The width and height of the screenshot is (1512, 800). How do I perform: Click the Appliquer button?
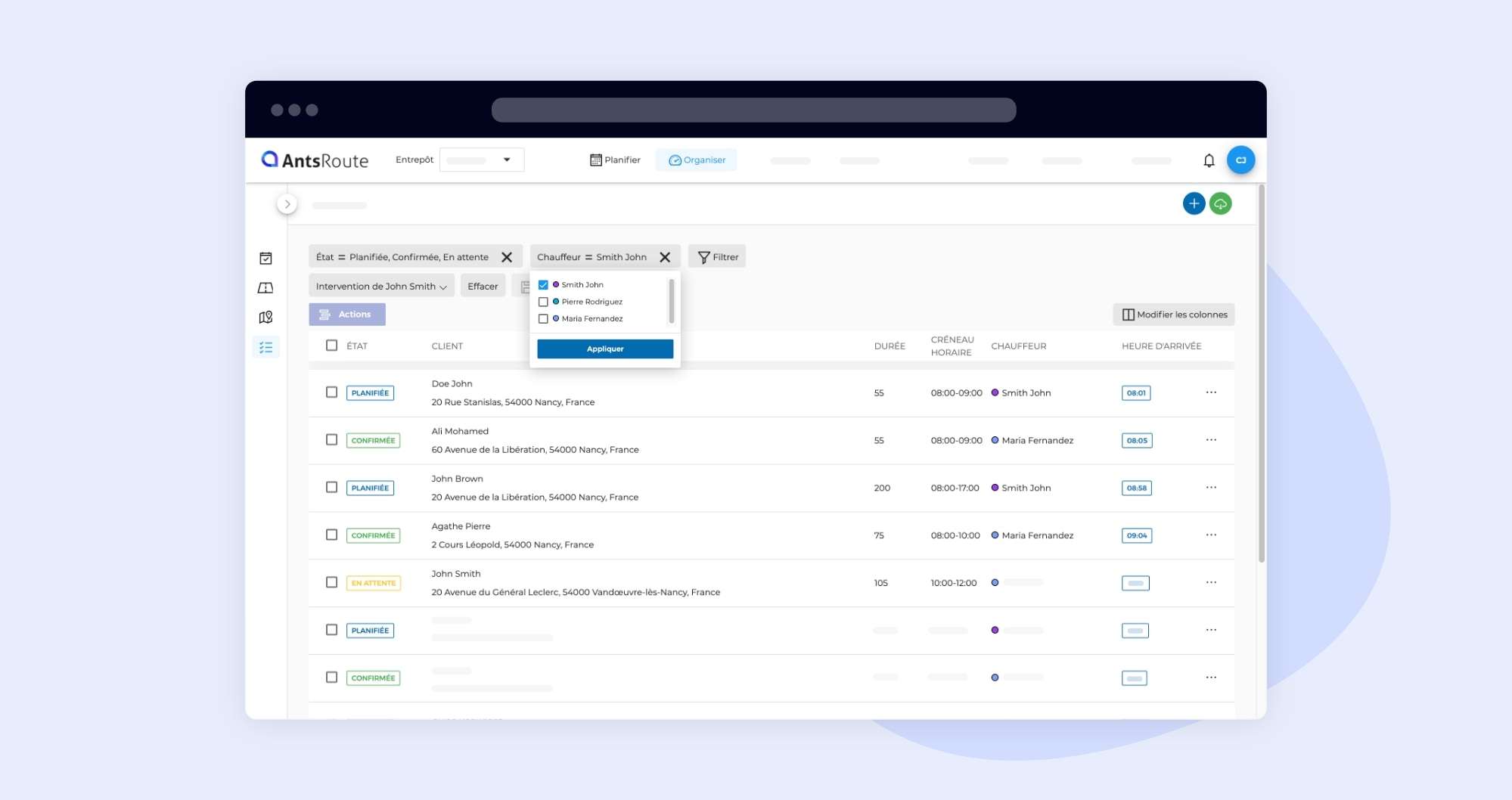[x=605, y=349]
